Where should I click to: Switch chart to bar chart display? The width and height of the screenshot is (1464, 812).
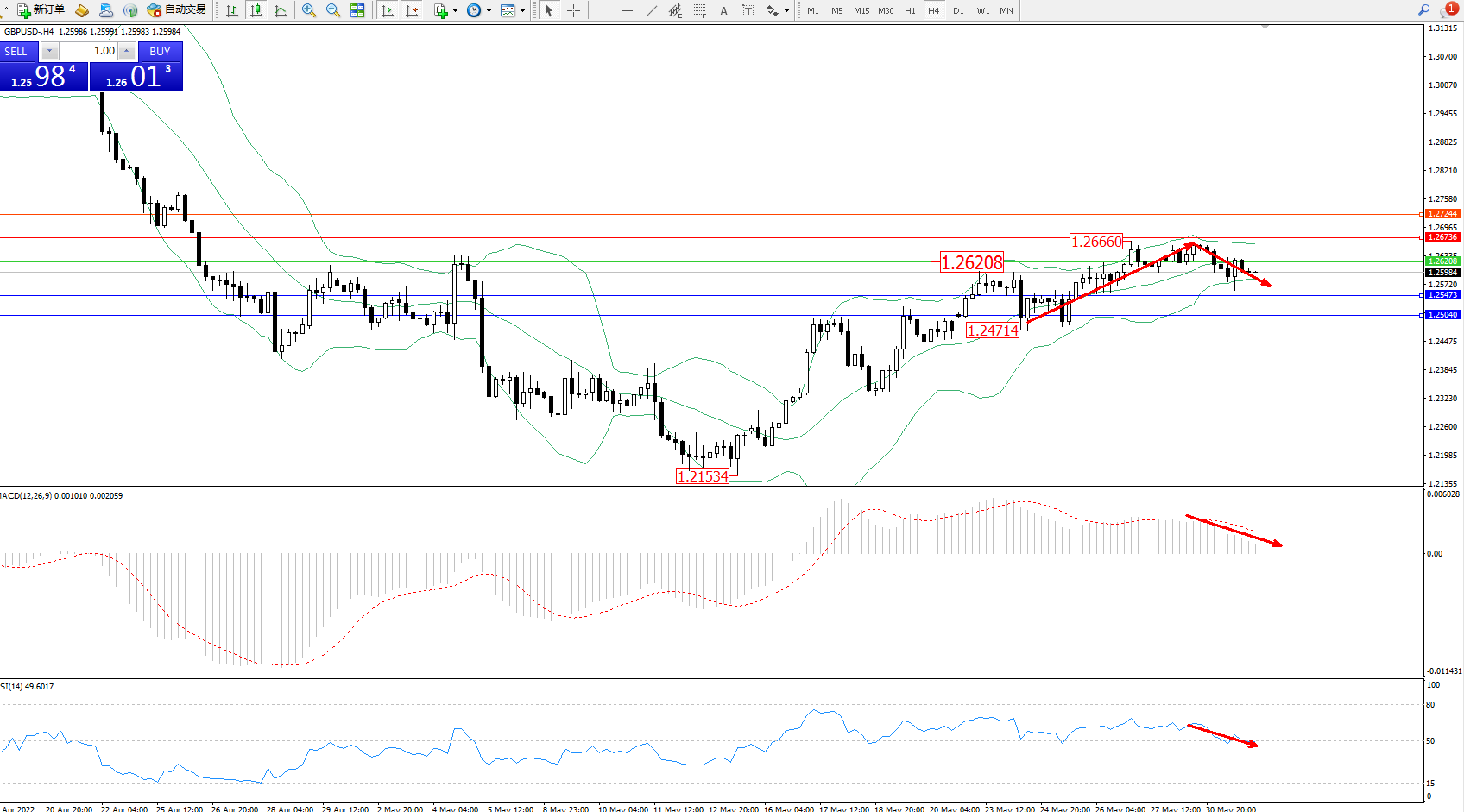[232, 10]
